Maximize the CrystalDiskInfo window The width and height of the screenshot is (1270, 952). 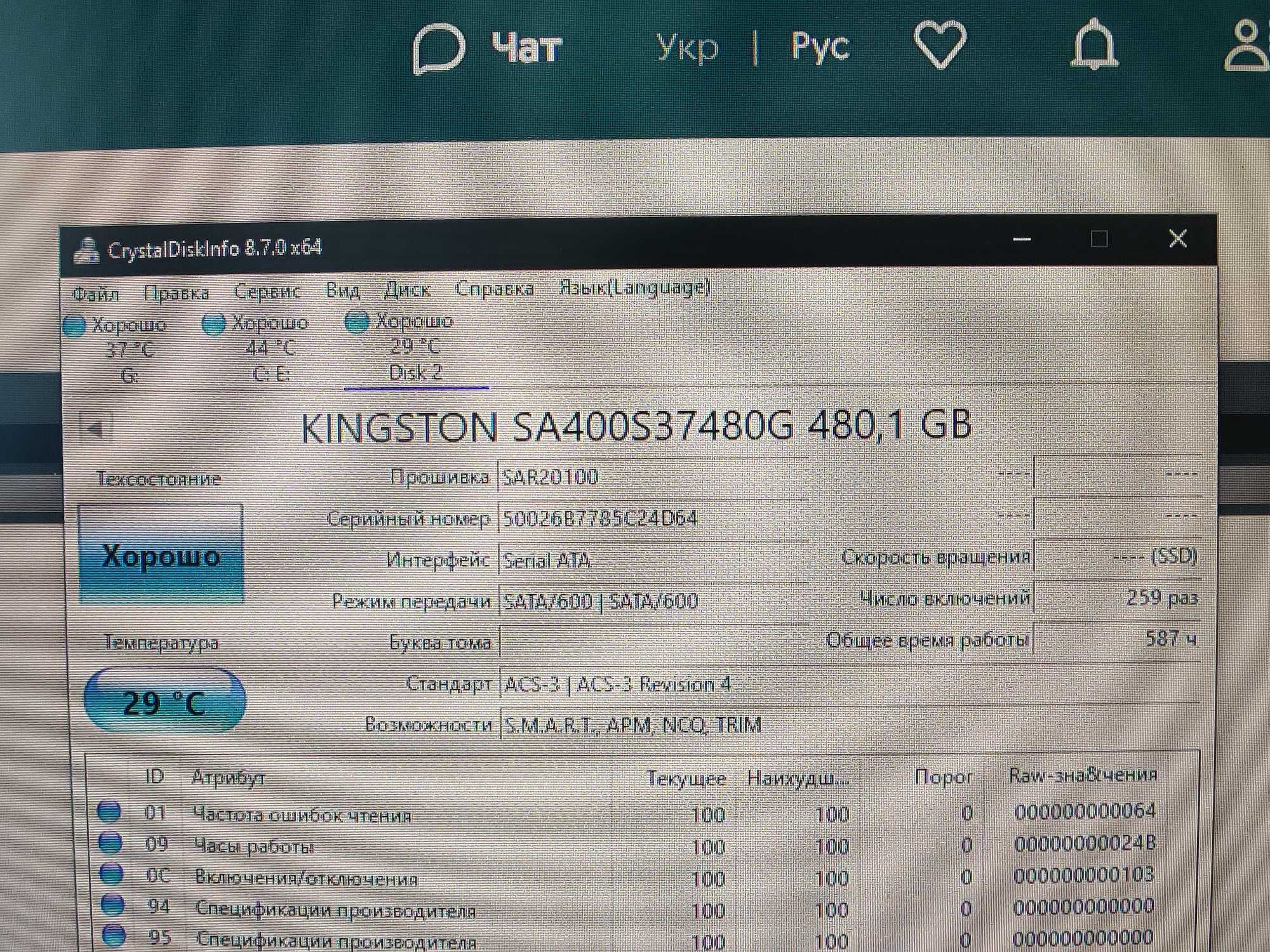[1099, 239]
